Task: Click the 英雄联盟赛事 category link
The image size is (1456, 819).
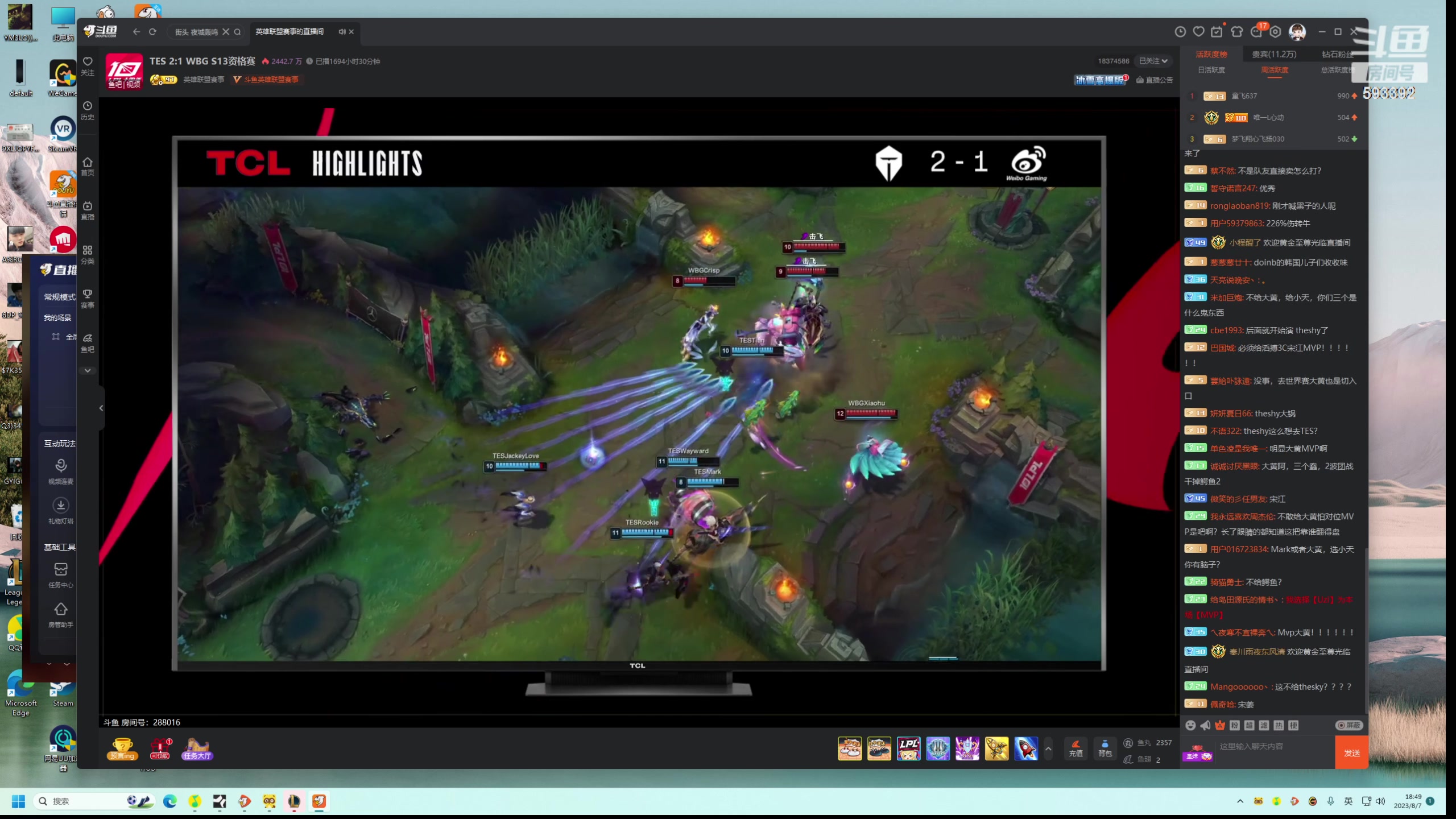Action: click(x=204, y=80)
